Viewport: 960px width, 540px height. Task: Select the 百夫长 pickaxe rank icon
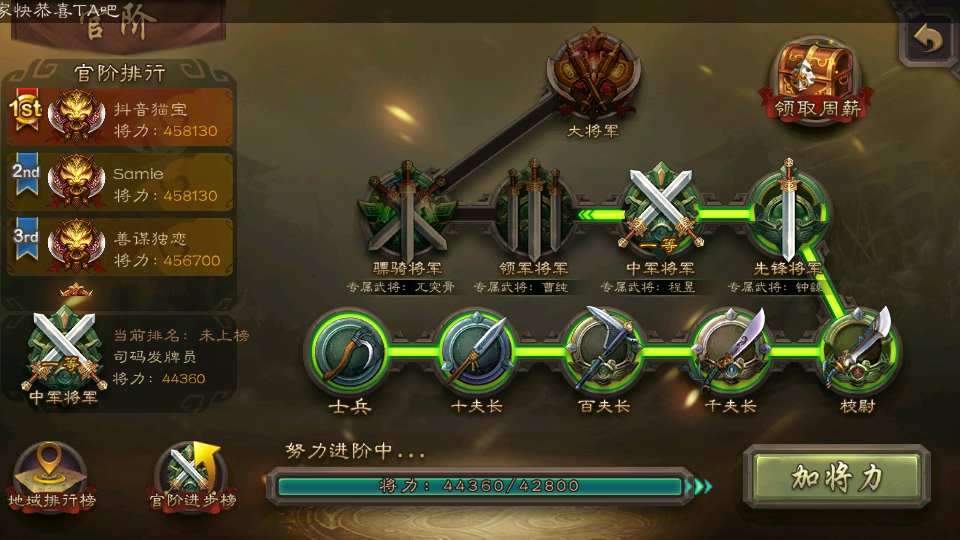point(603,351)
